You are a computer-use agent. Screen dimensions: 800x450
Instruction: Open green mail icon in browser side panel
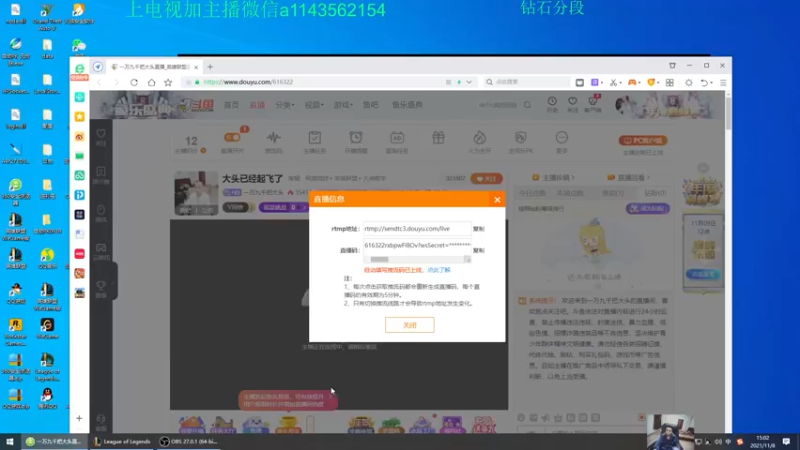point(80,156)
